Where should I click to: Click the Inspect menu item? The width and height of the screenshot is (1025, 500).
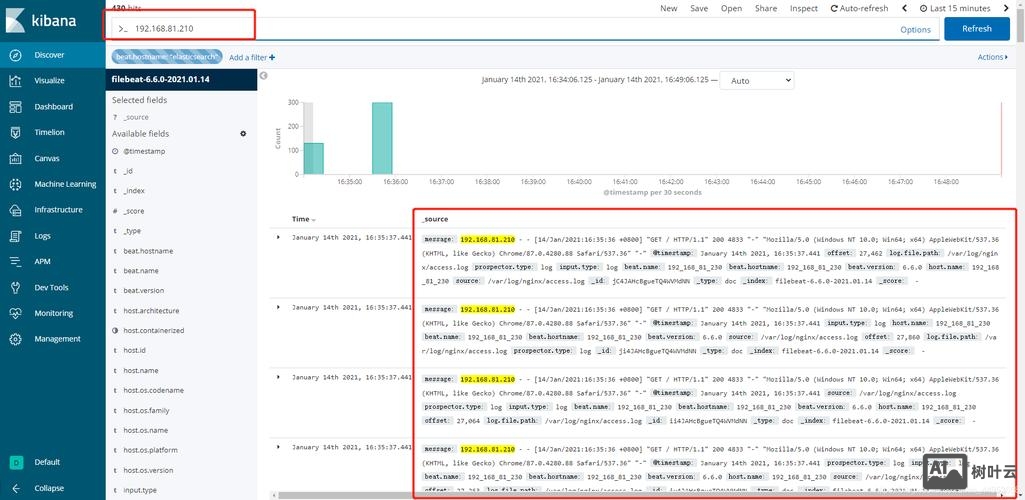tap(803, 8)
